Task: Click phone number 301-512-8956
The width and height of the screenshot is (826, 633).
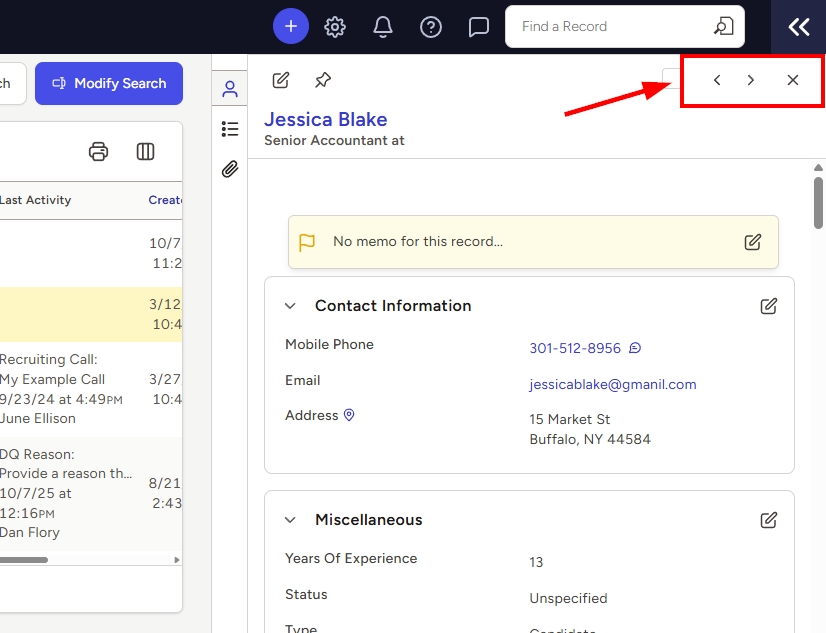Action: pyautogui.click(x=574, y=348)
